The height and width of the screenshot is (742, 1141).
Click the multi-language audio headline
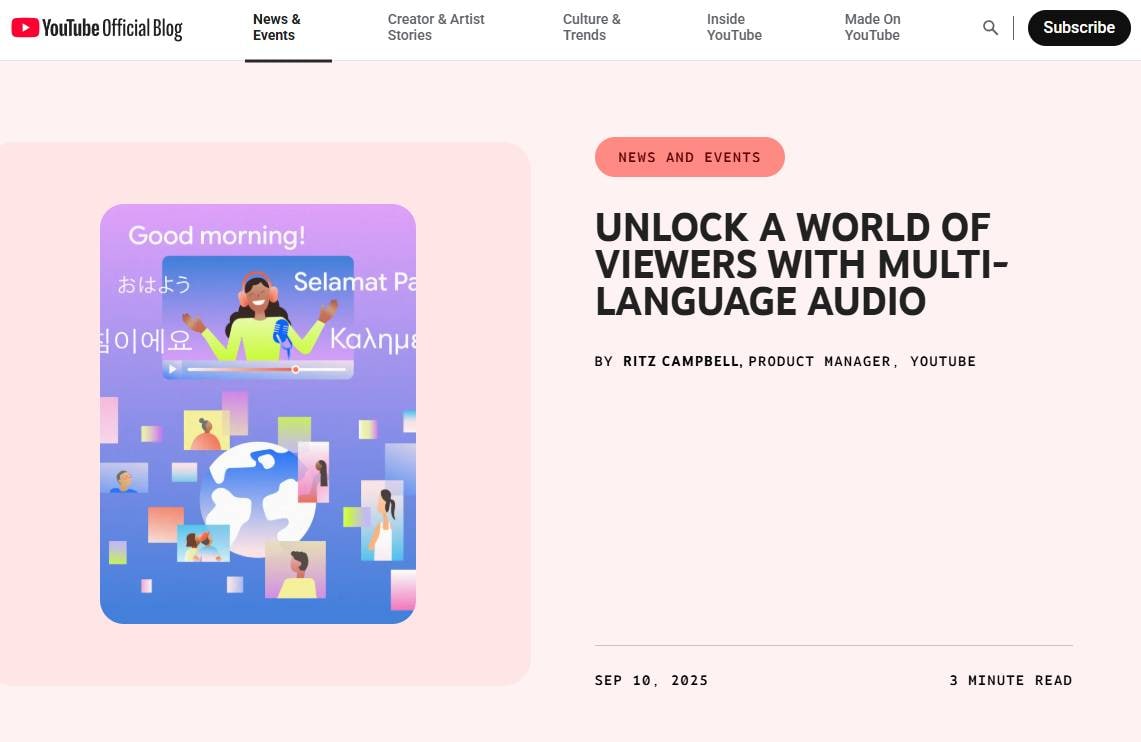tap(800, 264)
